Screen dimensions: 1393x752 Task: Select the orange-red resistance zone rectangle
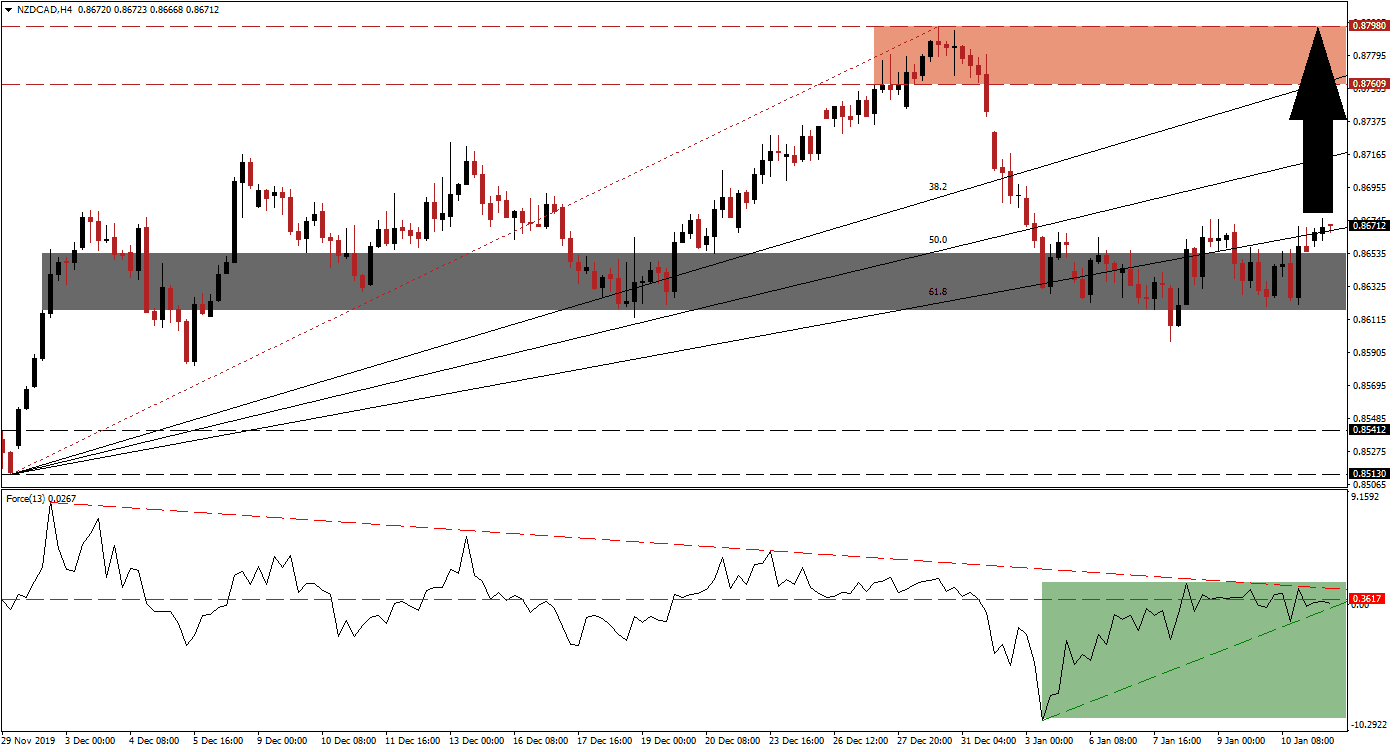1100,55
